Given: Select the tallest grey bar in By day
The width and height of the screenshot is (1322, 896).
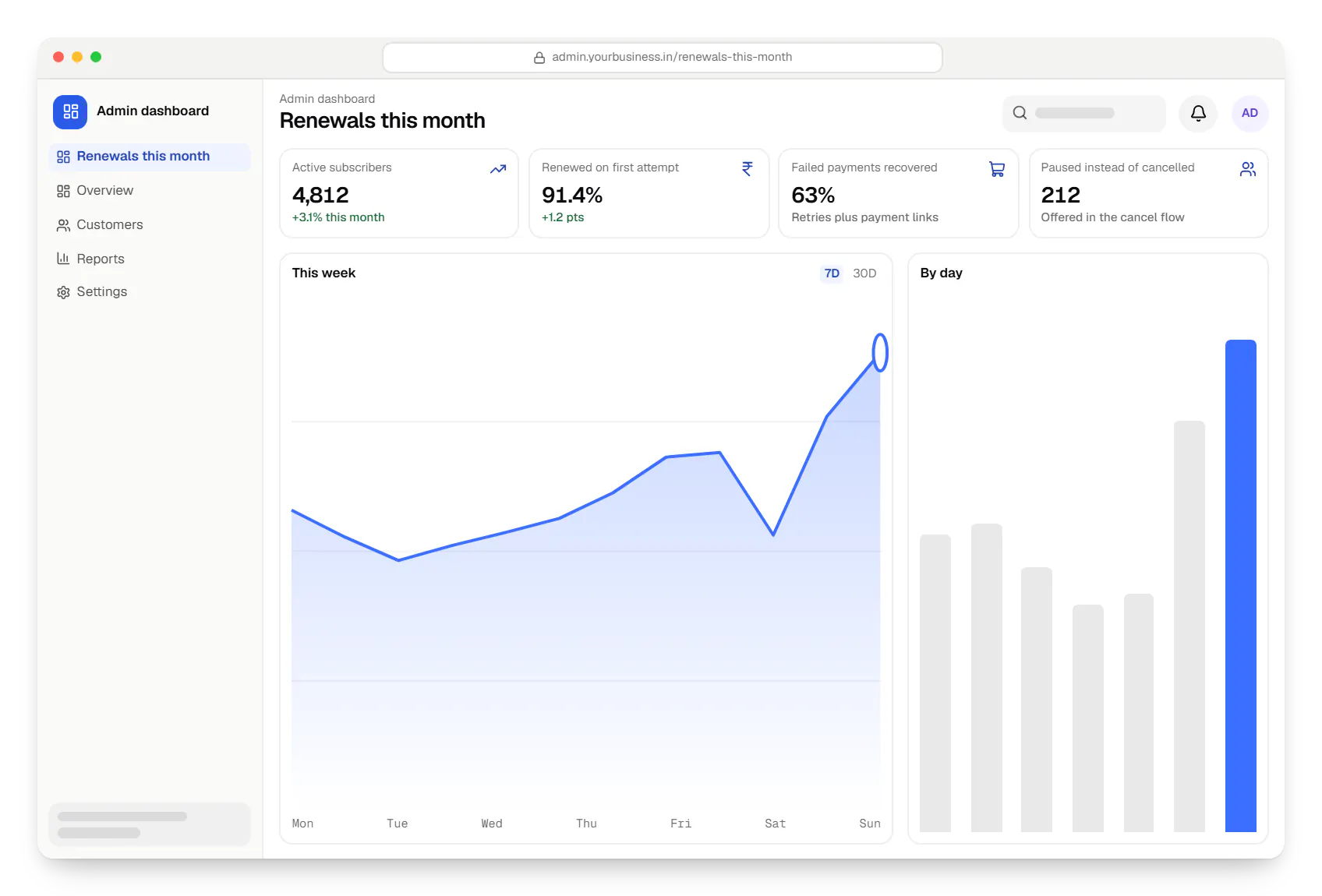Looking at the screenshot, I should (x=1189, y=626).
